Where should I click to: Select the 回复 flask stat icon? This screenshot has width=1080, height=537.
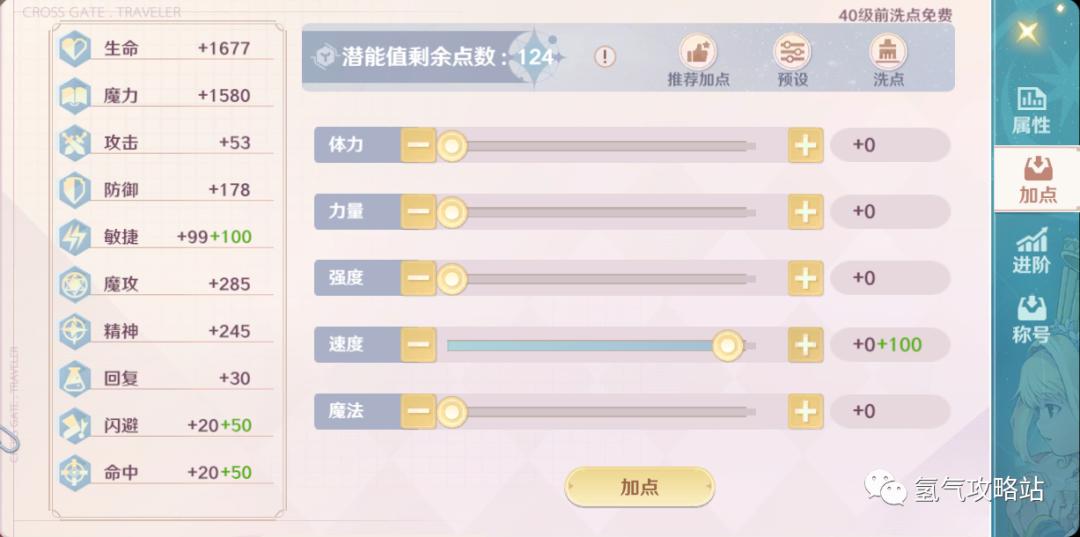(x=74, y=379)
